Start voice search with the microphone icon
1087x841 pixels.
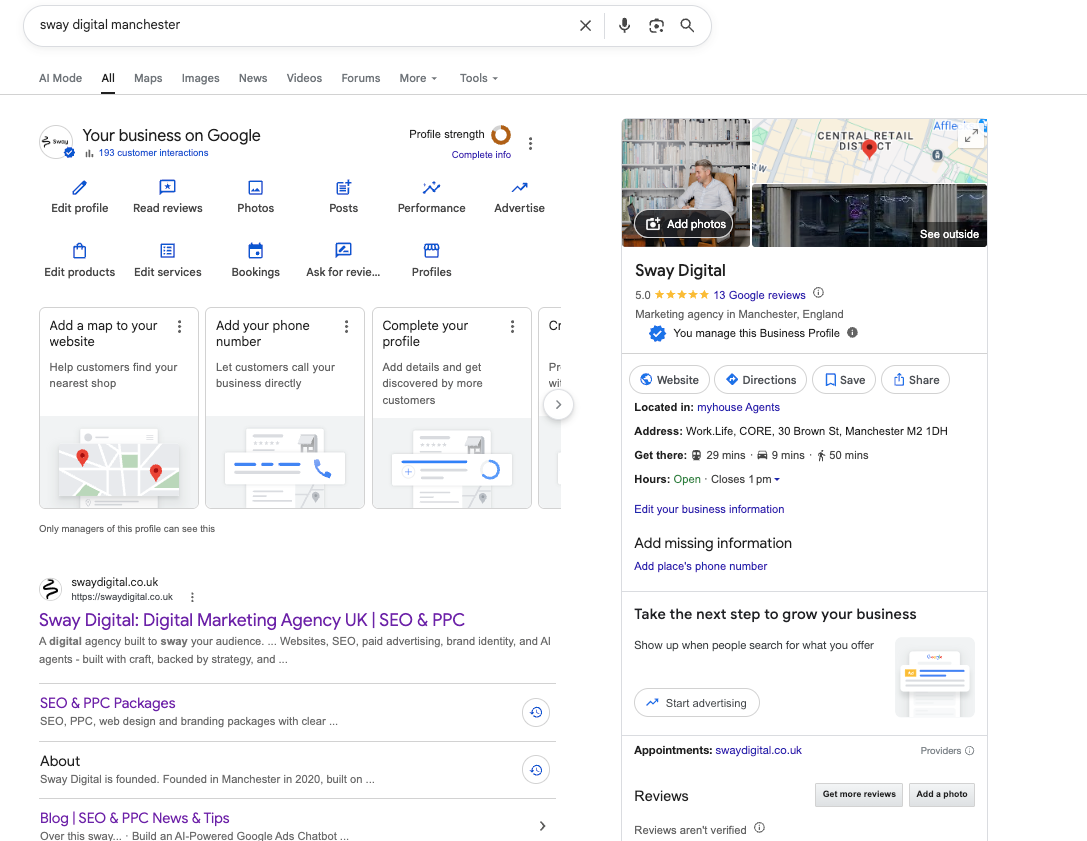click(624, 26)
